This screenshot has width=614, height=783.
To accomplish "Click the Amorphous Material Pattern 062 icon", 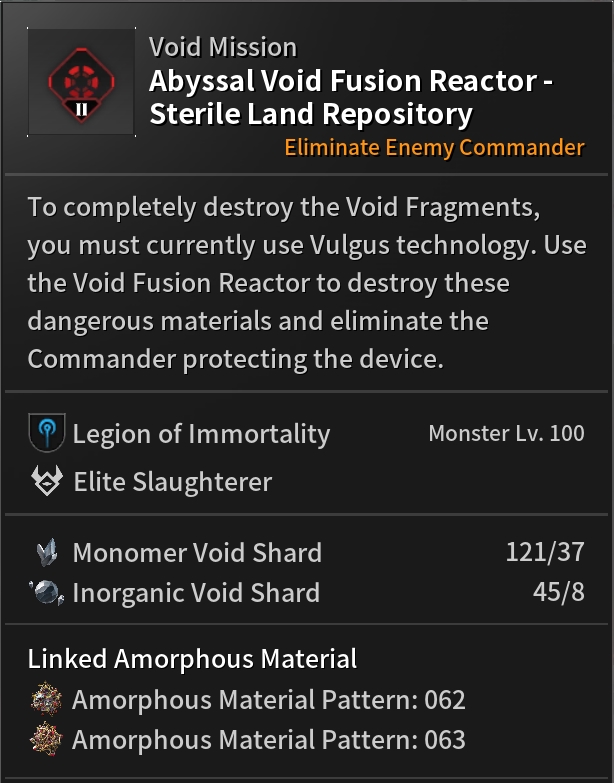I will click(x=45, y=700).
